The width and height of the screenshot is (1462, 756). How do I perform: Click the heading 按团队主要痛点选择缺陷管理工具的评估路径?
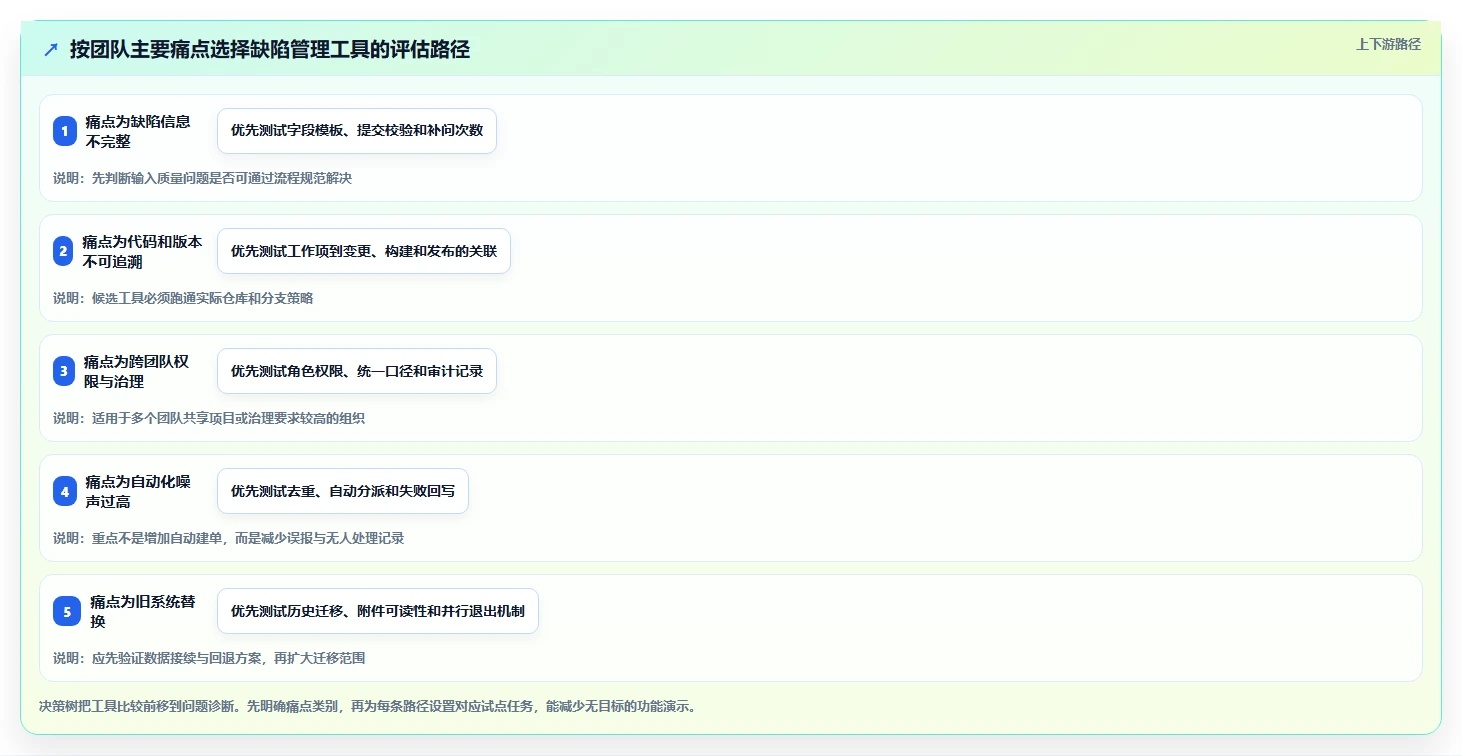click(x=270, y=49)
